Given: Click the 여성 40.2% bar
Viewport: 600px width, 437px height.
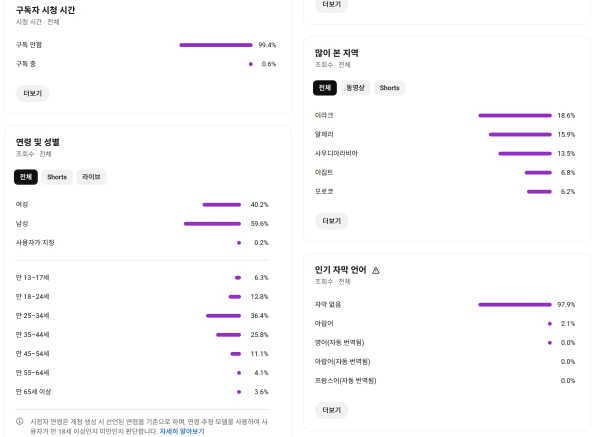Looking at the screenshot, I should coord(222,204).
